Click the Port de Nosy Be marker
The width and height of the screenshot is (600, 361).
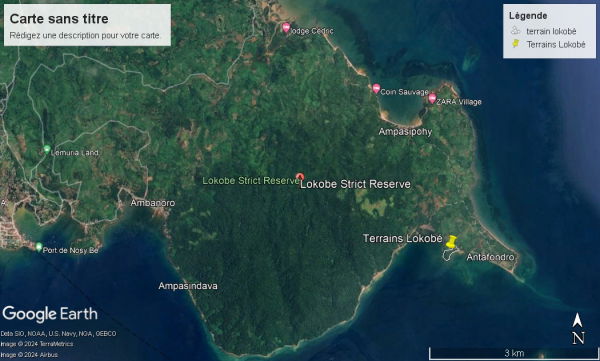tap(39, 247)
